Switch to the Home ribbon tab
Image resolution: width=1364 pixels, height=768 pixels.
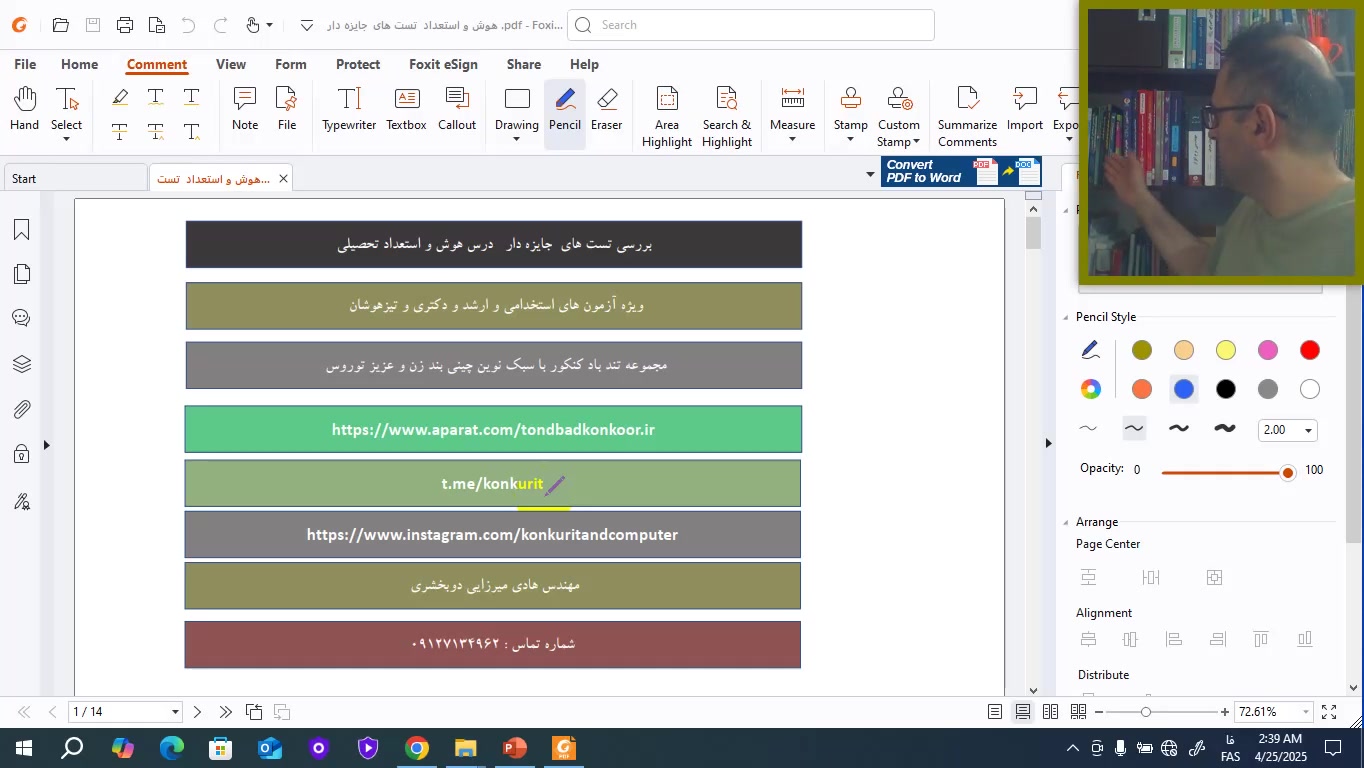79,64
